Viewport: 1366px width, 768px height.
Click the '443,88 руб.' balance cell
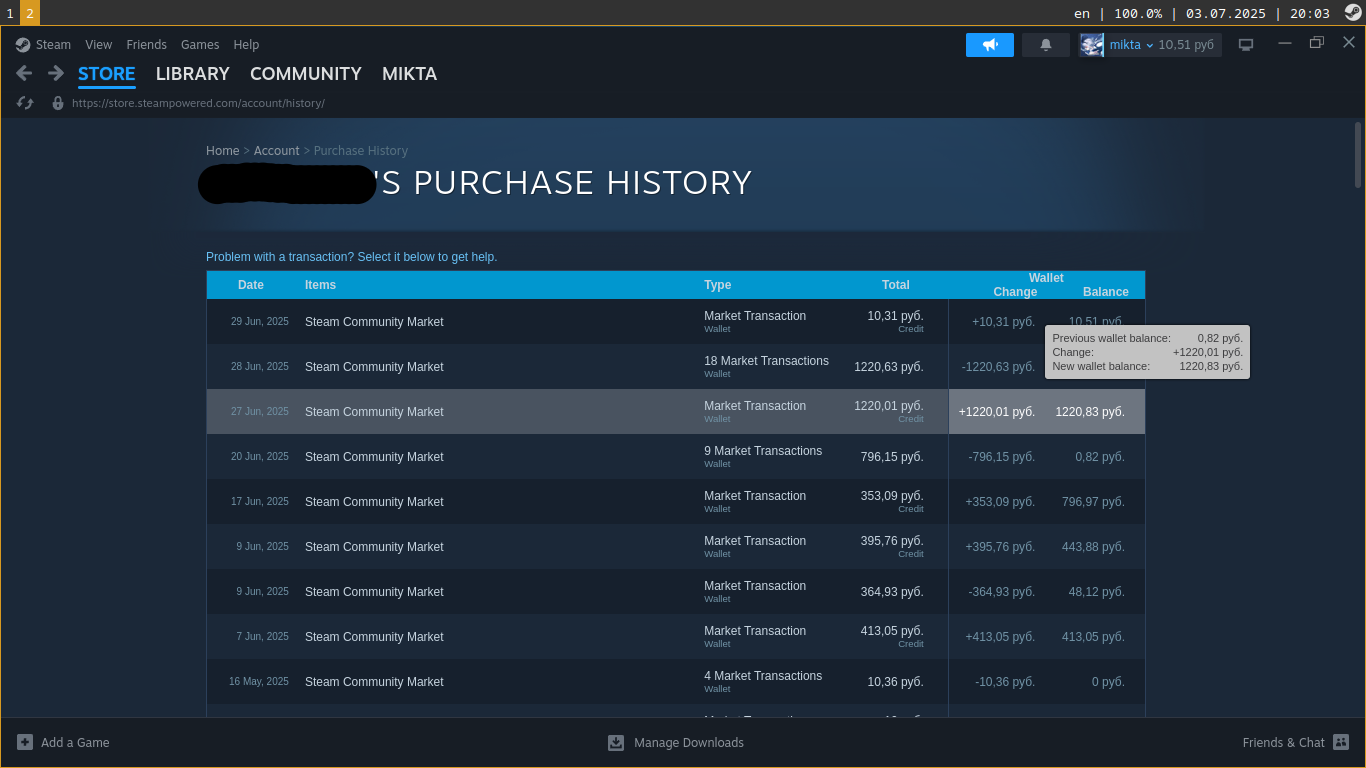pos(1093,547)
